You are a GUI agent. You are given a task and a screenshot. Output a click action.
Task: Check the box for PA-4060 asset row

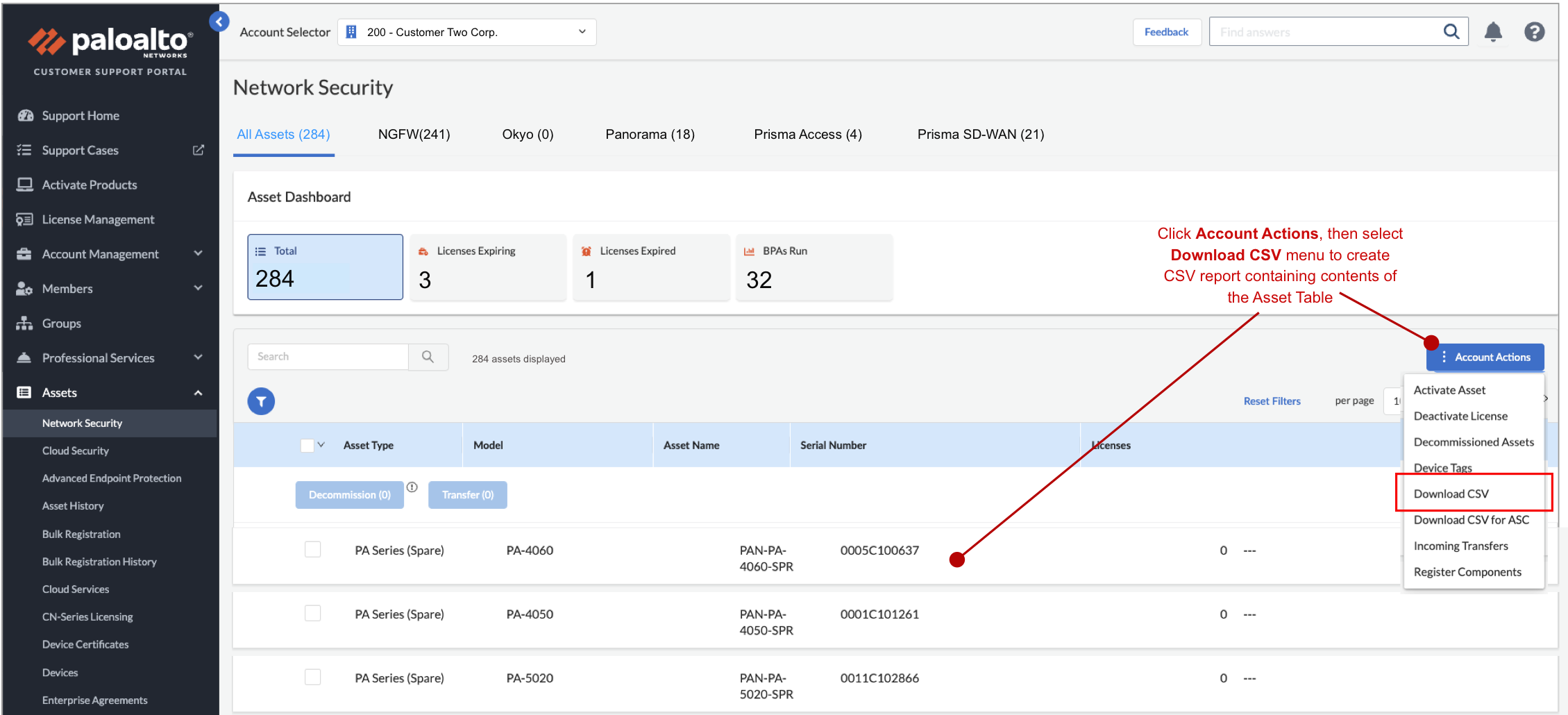pyautogui.click(x=313, y=550)
